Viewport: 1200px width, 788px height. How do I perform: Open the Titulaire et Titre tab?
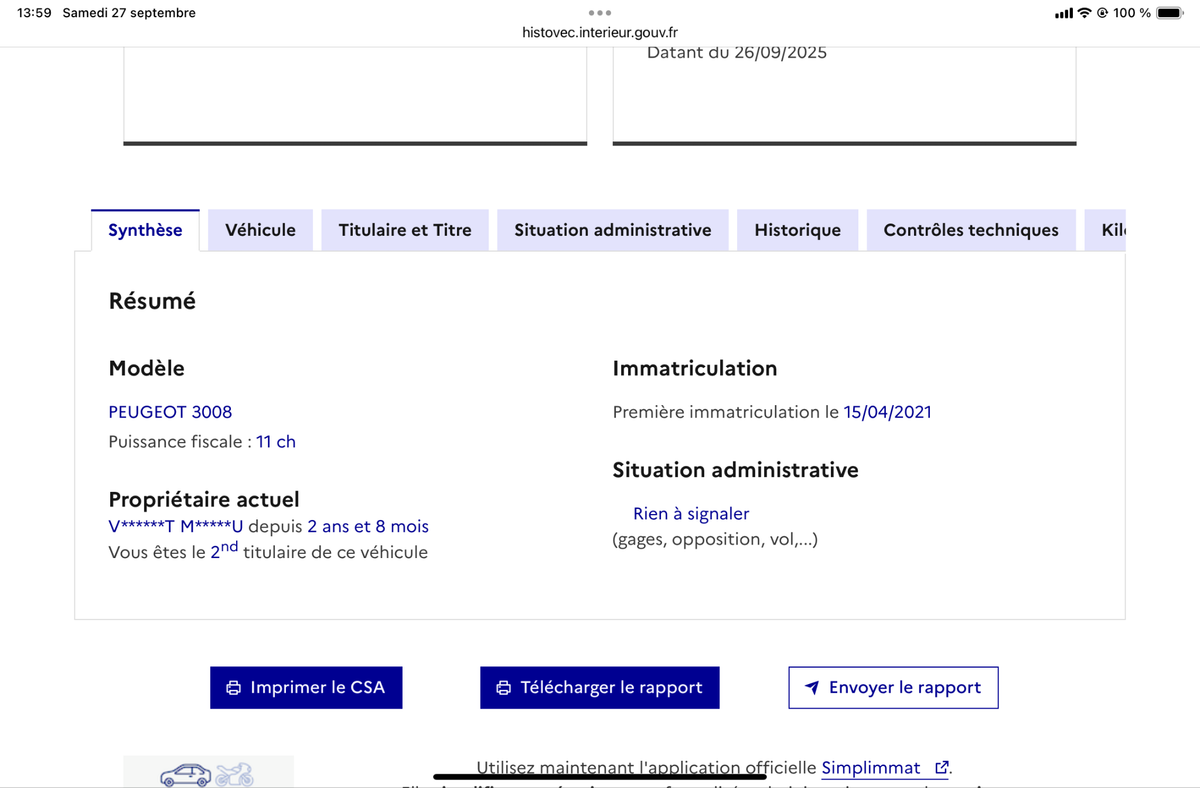click(405, 230)
